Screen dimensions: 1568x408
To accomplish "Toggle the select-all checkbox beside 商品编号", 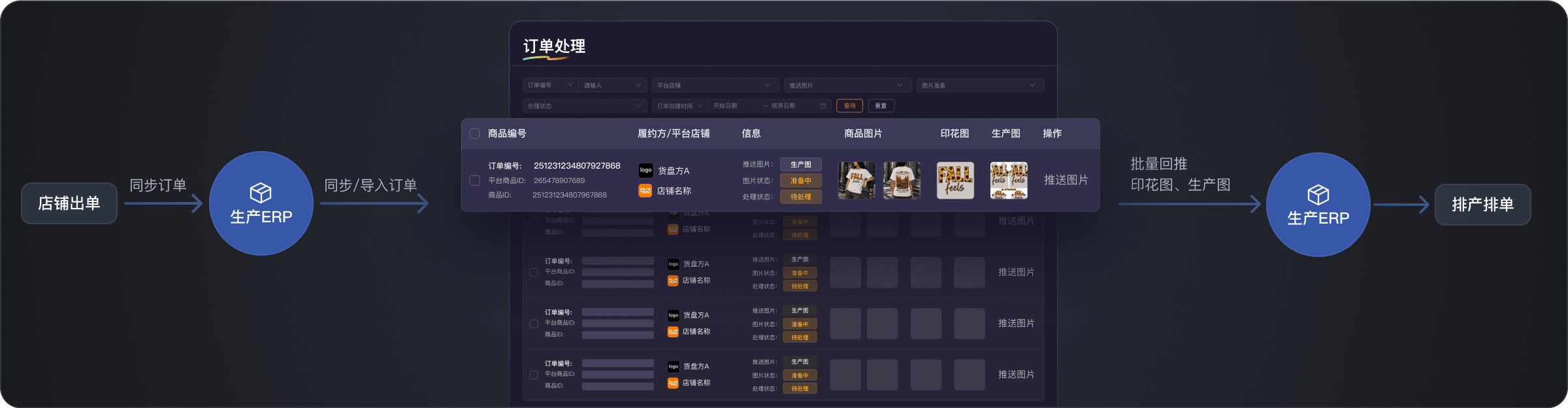I will point(475,133).
